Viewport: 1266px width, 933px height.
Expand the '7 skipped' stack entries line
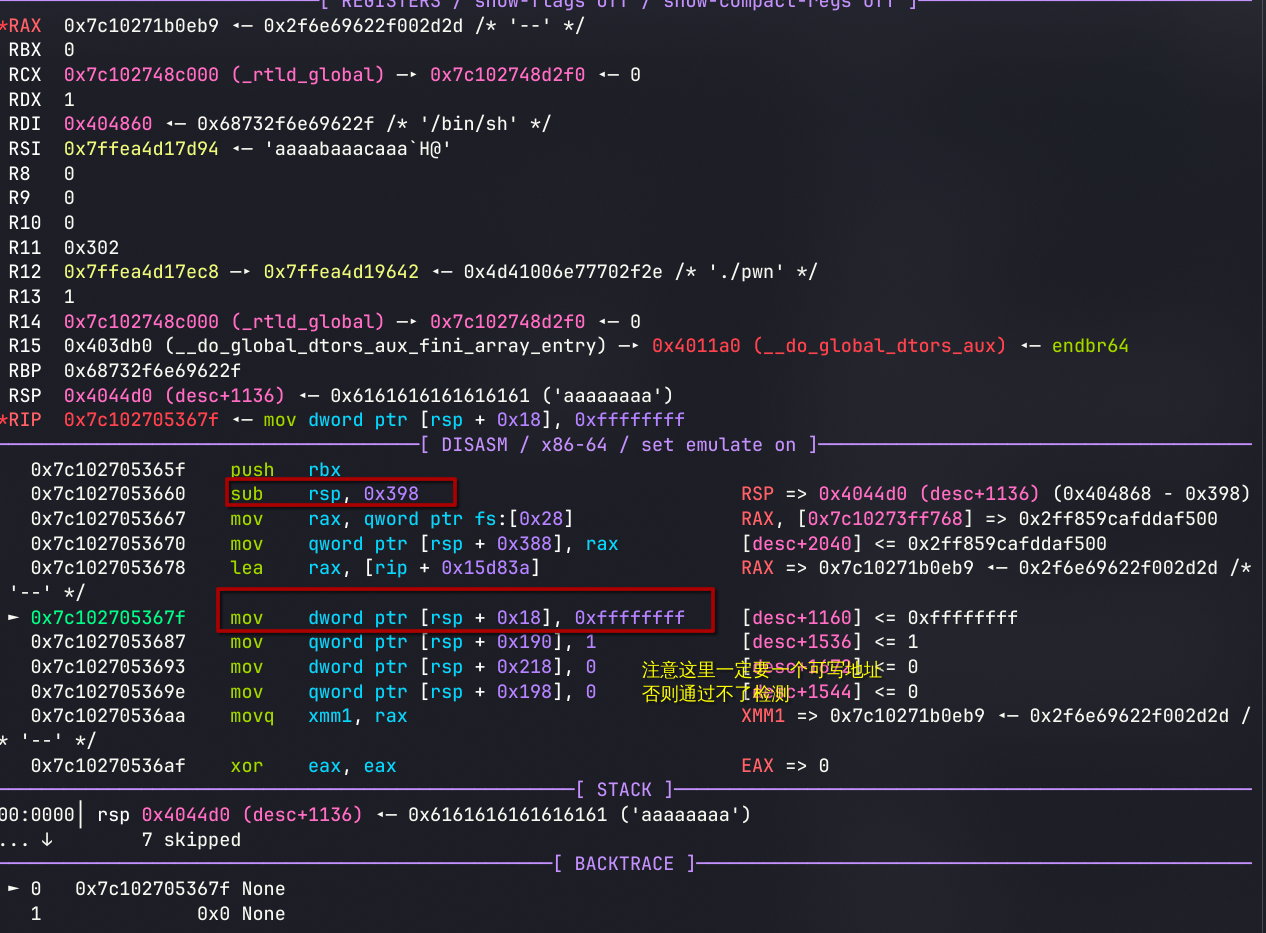190,840
